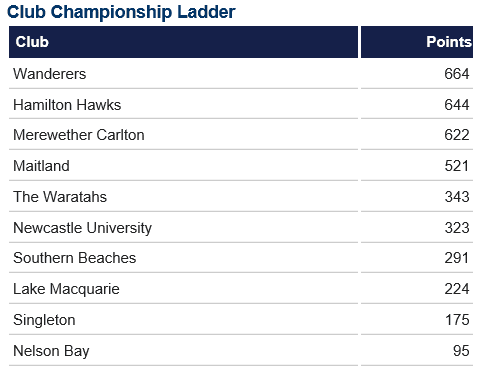This screenshot has width=481, height=371.
Task: Click the Newcastle University club name
Action: (x=82, y=228)
